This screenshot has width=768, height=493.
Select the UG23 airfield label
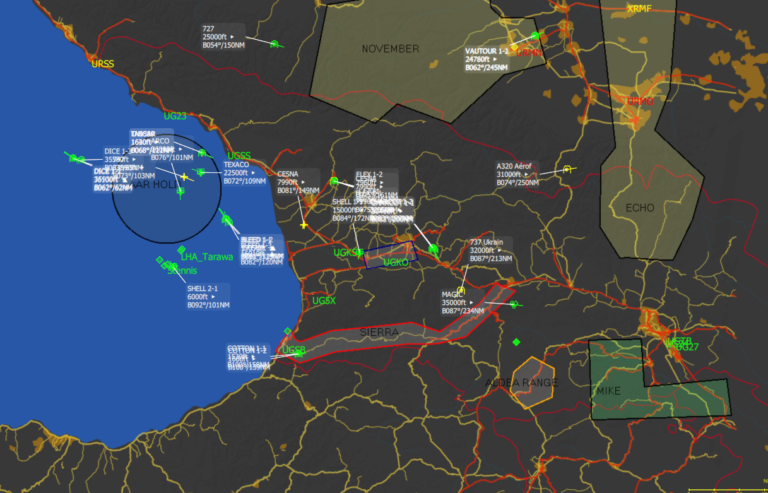coord(175,116)
